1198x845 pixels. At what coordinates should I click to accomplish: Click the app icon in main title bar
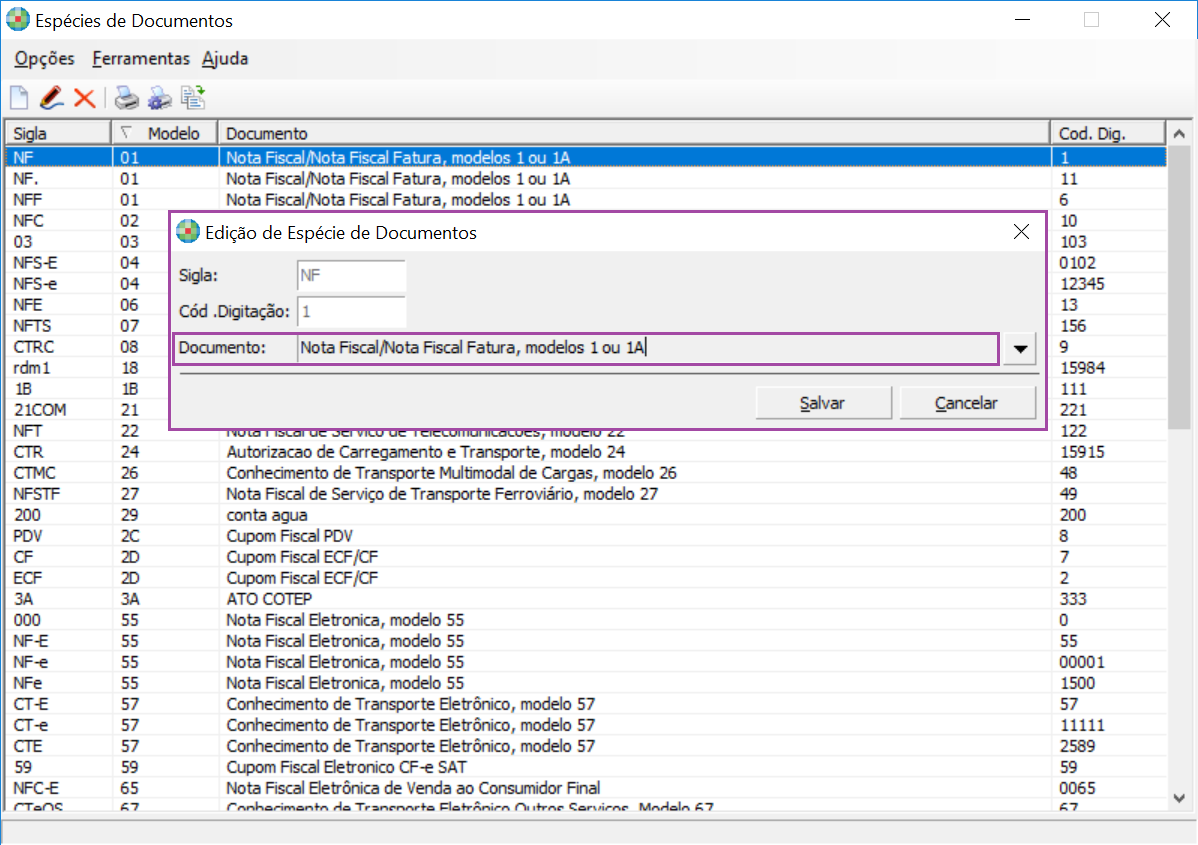click(x=17, y=20)
